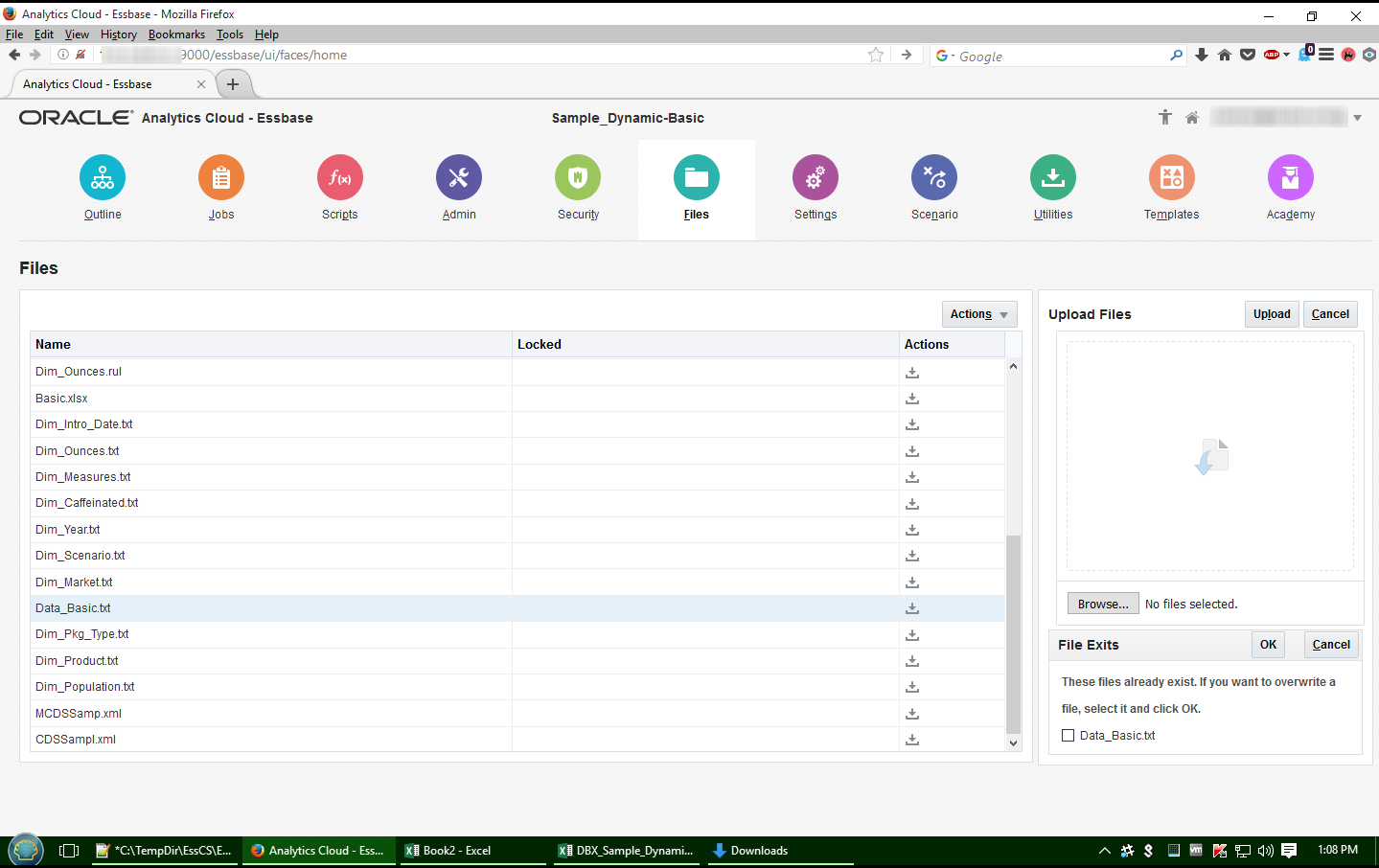Open the Settings icon
Screen dimensions: 1379x868
[816, 177]
